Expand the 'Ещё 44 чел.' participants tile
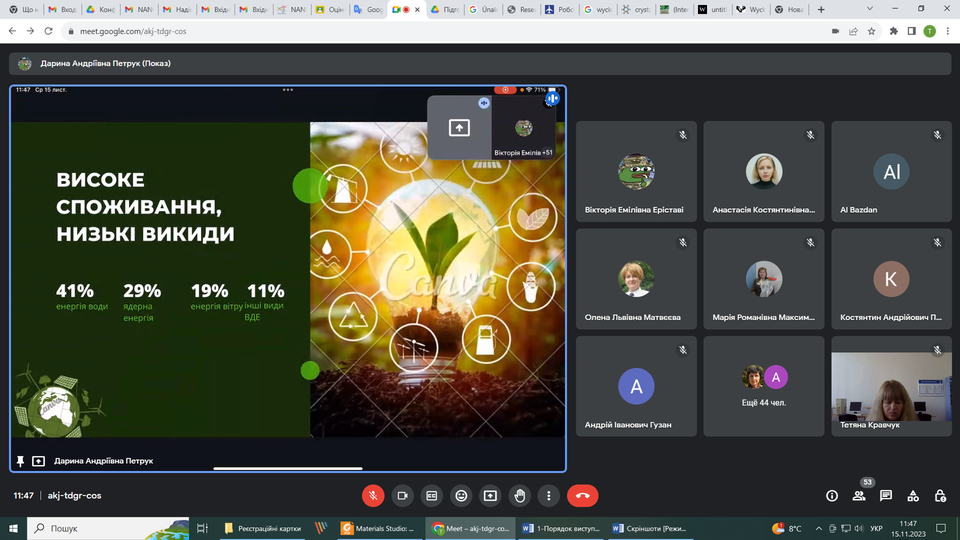This screenshot has width=960, height=540. [x=764, y=386]
